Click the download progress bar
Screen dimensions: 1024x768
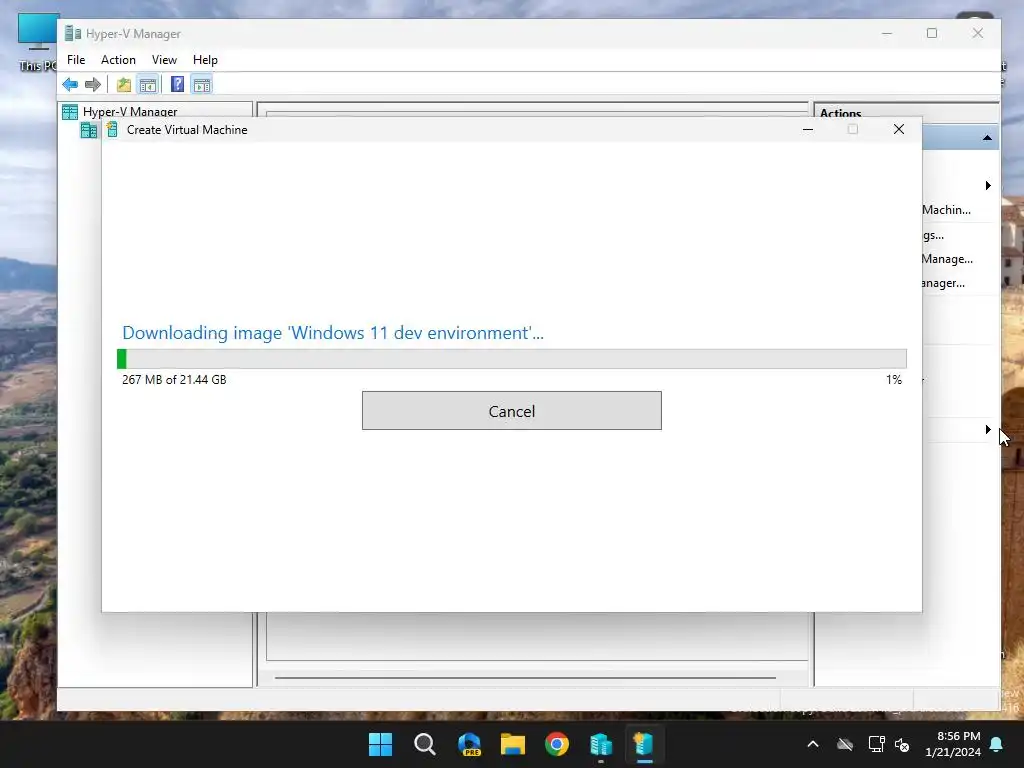511,359
